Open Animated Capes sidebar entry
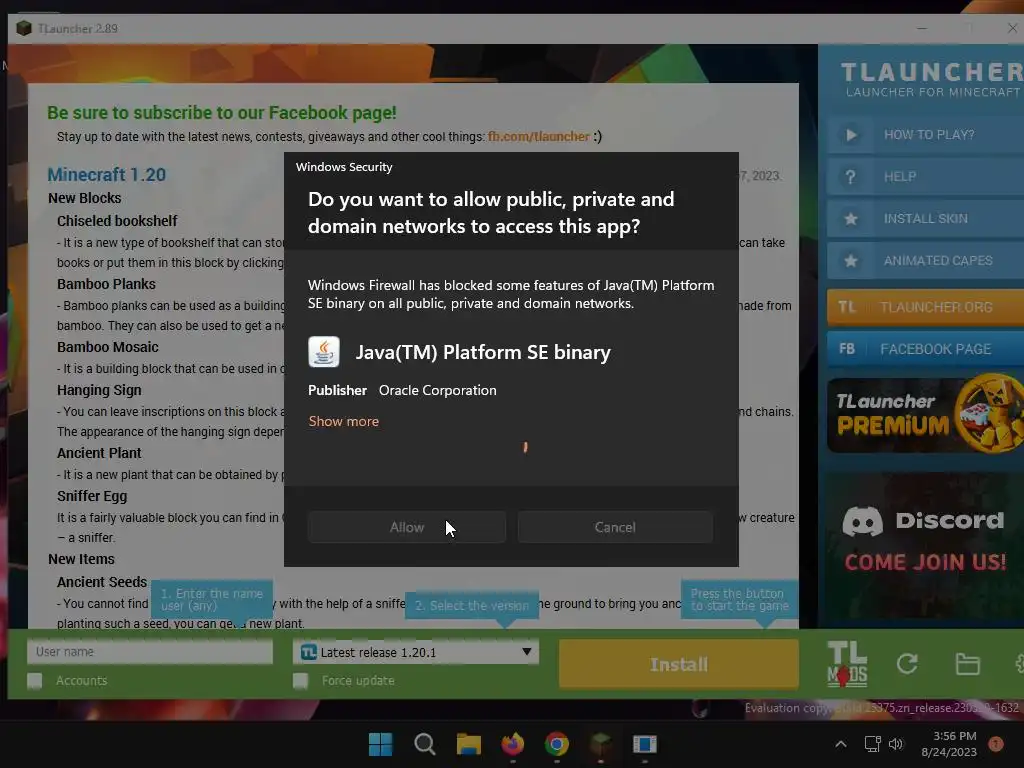Screen dimensions: 1024x768 coord(925,260)
